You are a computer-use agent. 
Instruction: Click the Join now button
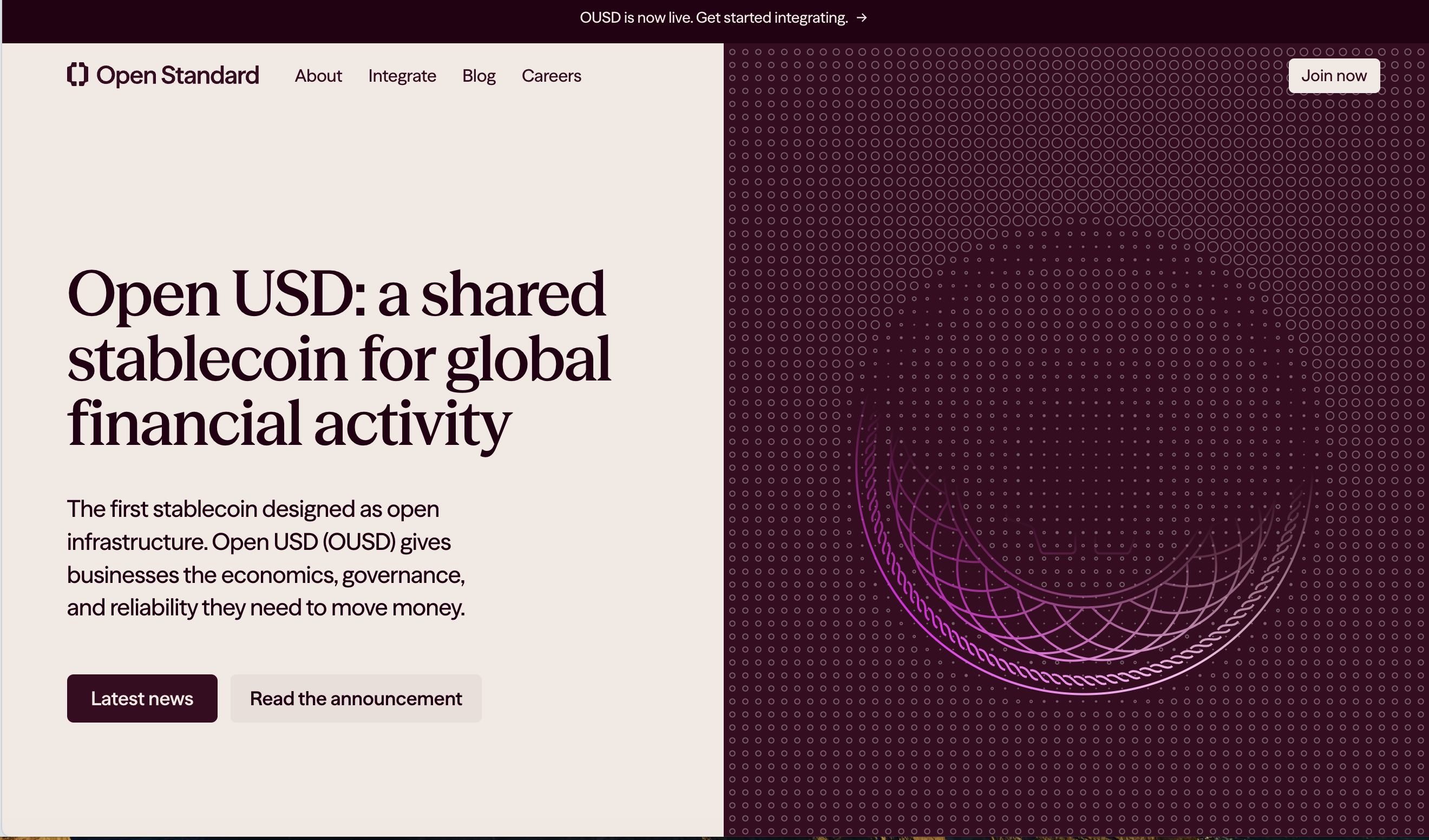click(x=1334, y=75)
